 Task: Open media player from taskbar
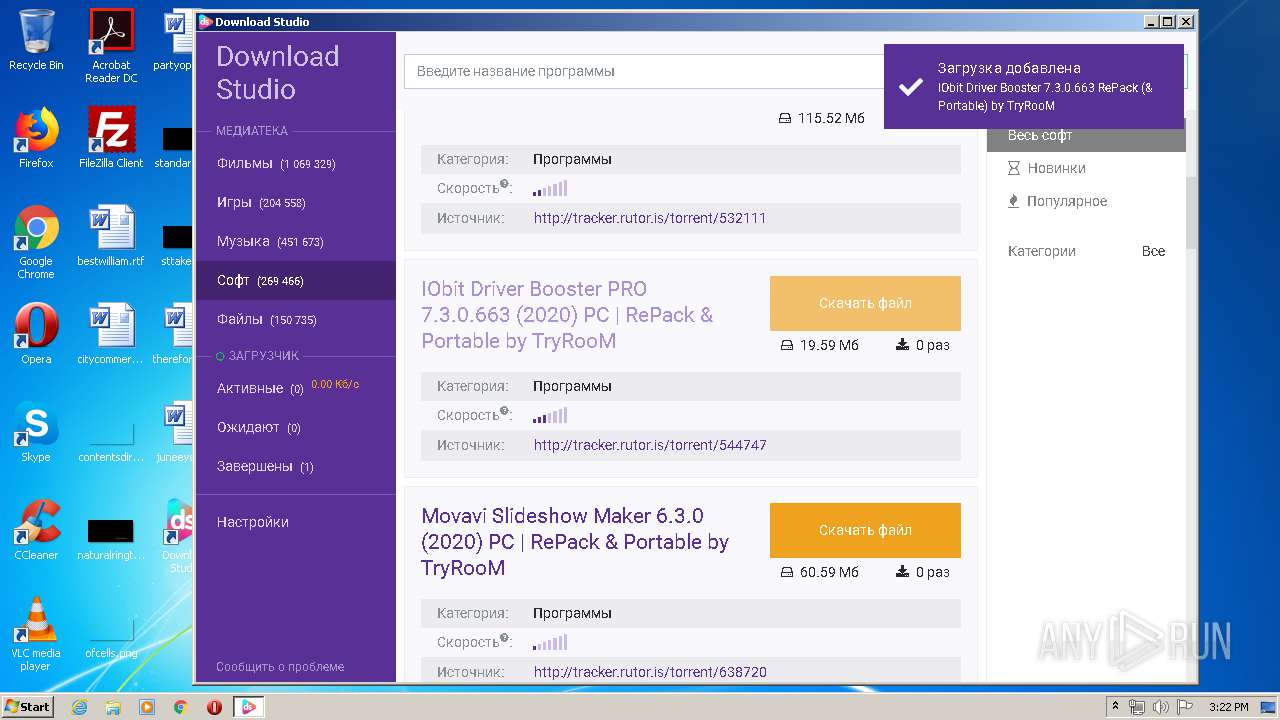pos(147,707)
